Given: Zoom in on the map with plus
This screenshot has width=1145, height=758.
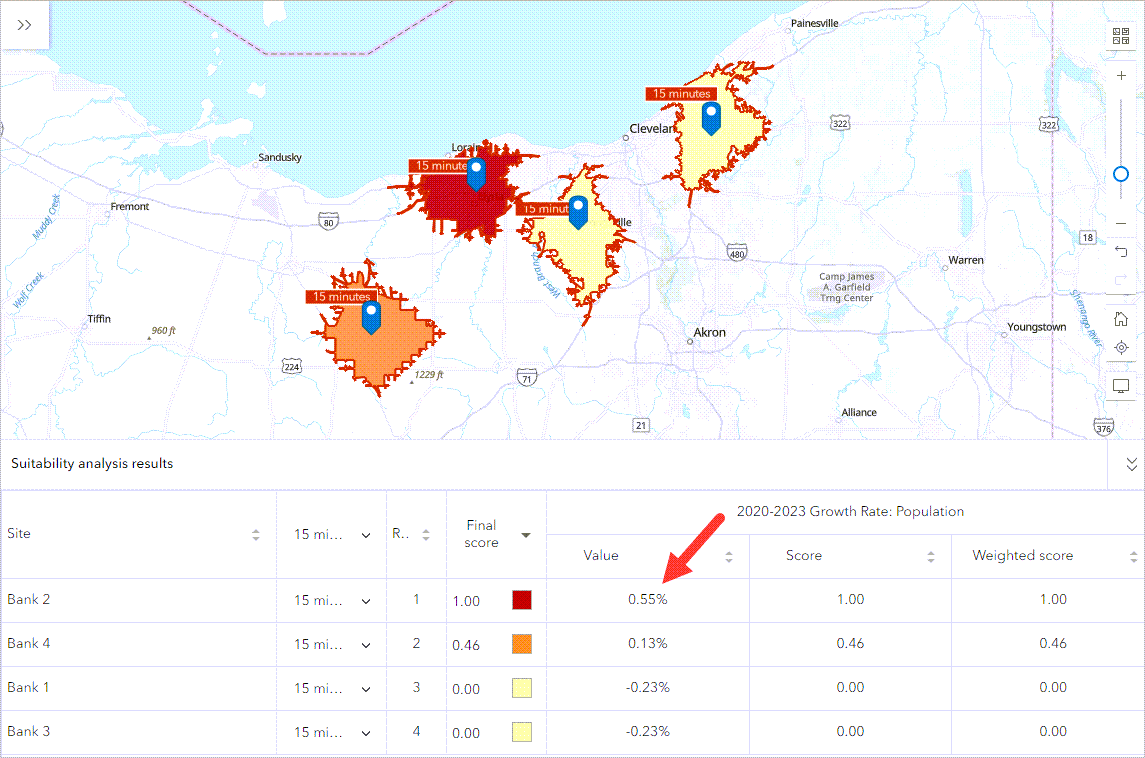Looking at the screenshot, I should pyautogui.click(x=1121, y=75).
